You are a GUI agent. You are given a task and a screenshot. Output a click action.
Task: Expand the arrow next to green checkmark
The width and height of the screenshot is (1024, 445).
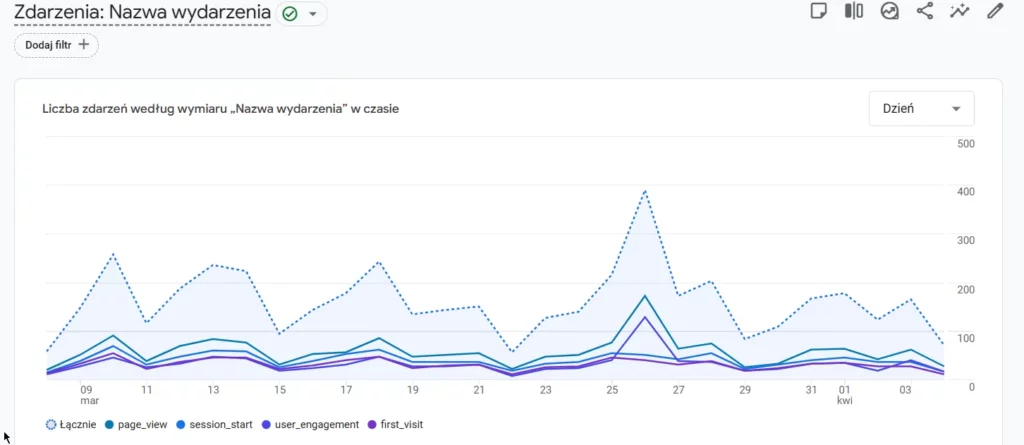tap(313, 14)
